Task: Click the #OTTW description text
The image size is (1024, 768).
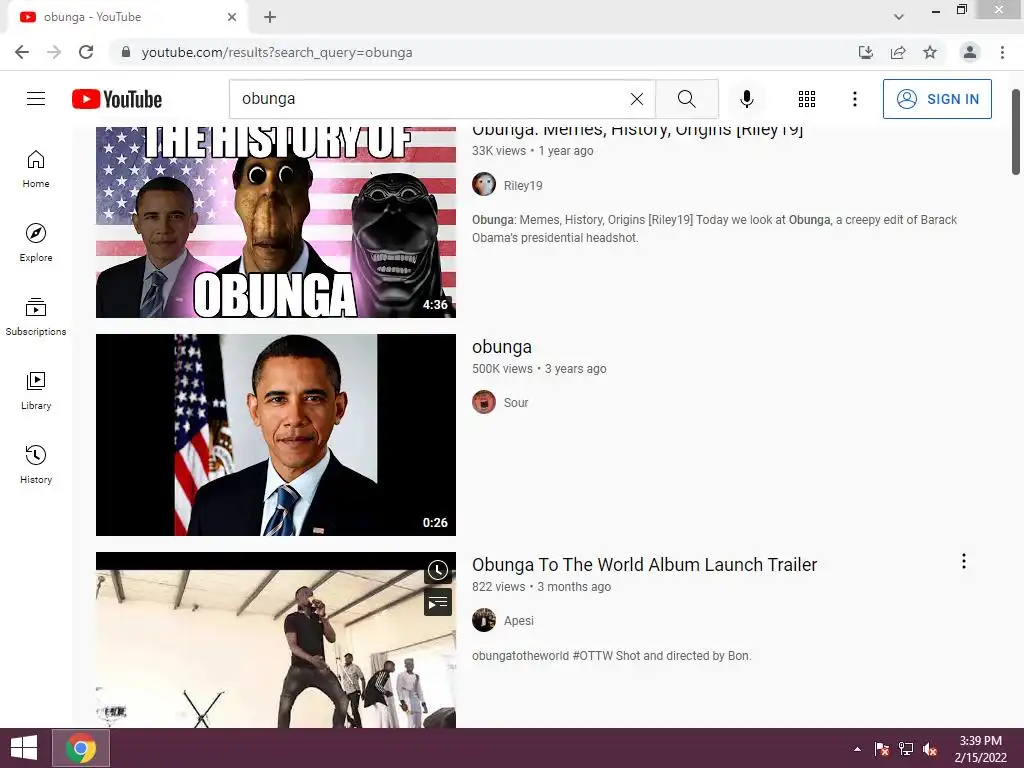Action: [611, 656]
